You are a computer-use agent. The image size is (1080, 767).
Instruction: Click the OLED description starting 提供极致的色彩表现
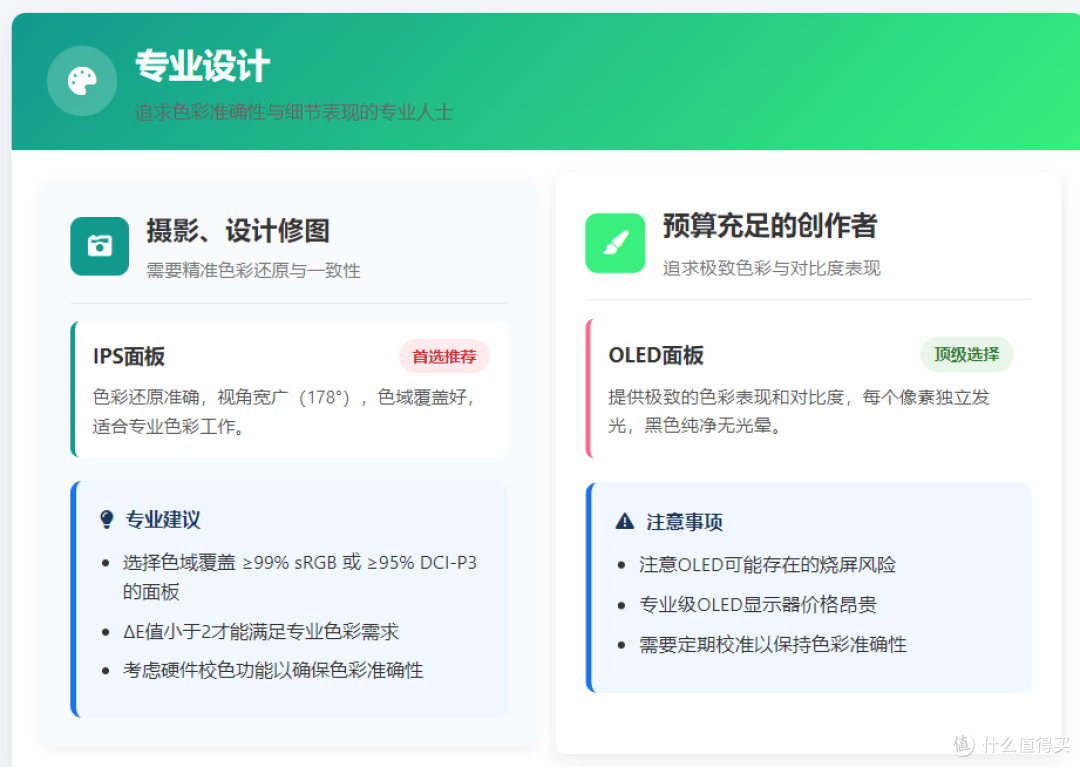click(x=799, y=412)
